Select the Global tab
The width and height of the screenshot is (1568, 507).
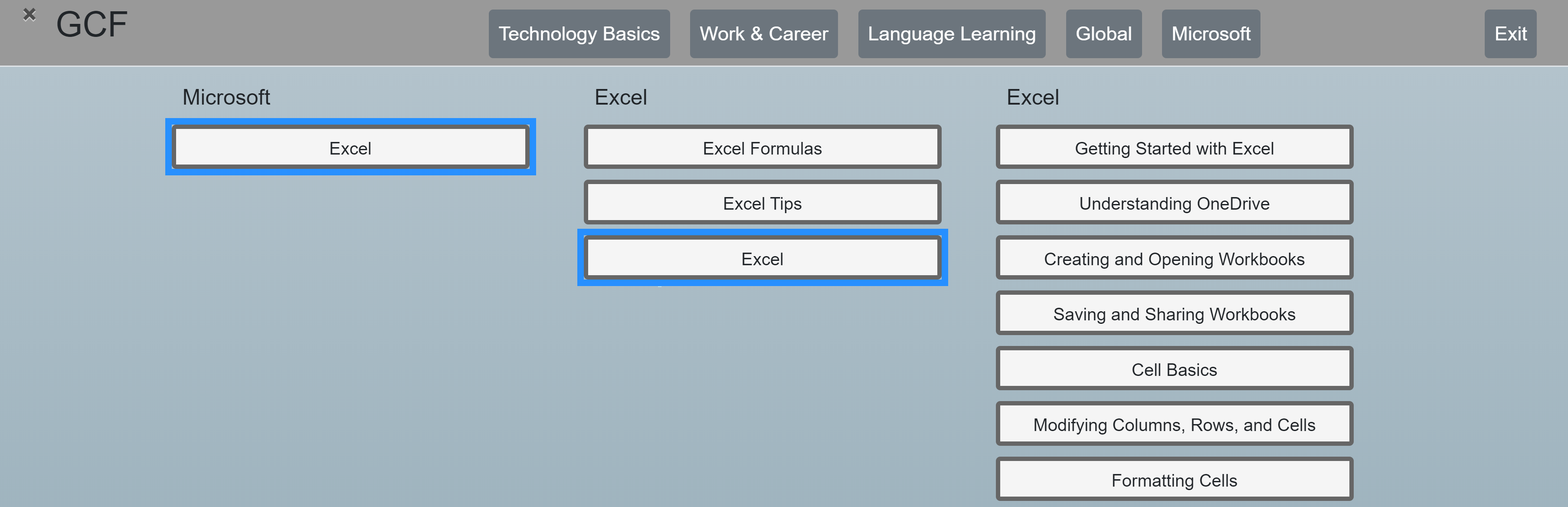[1103, 34]
